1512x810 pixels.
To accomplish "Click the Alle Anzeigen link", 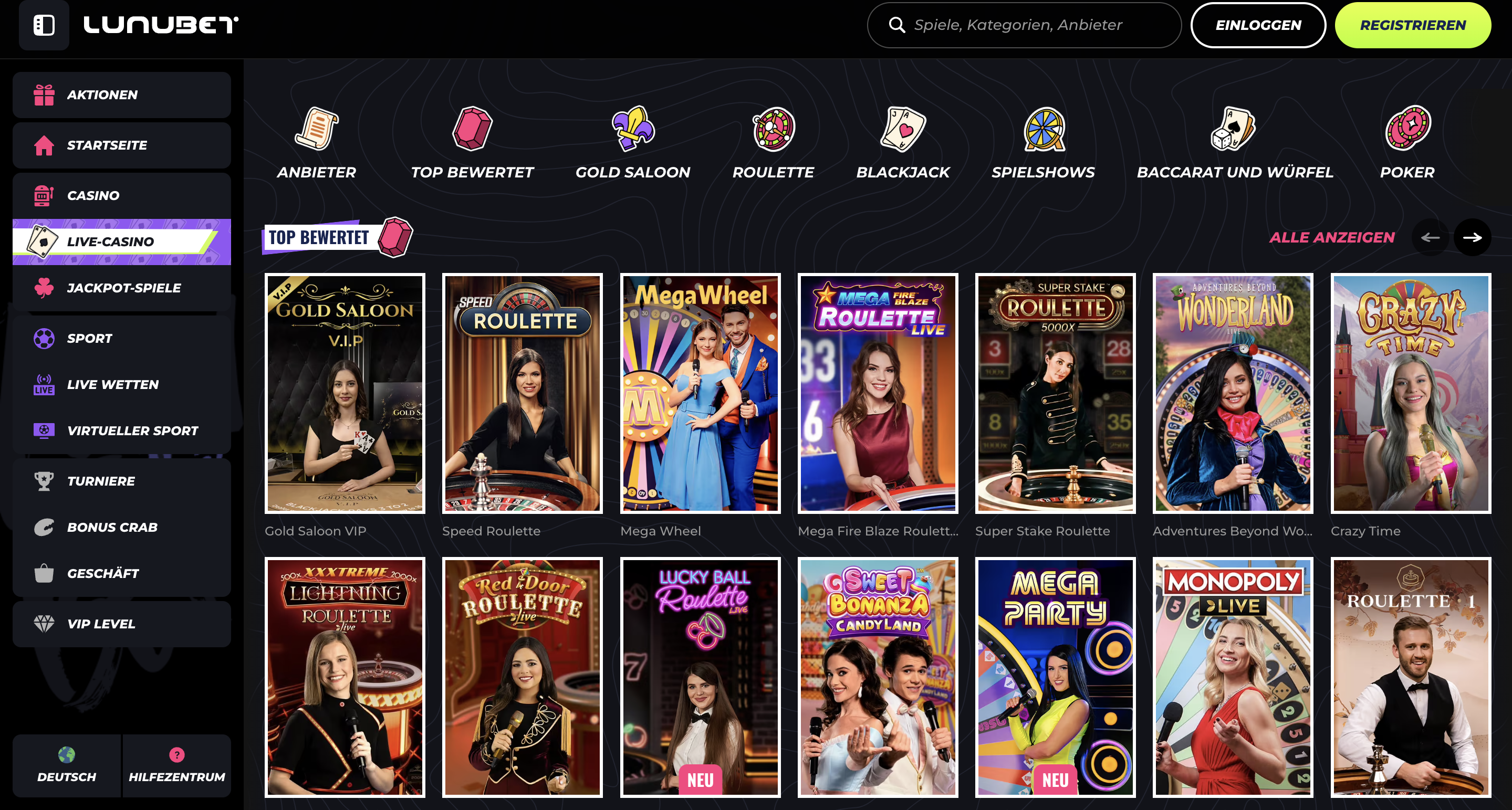I will 1331,238.
